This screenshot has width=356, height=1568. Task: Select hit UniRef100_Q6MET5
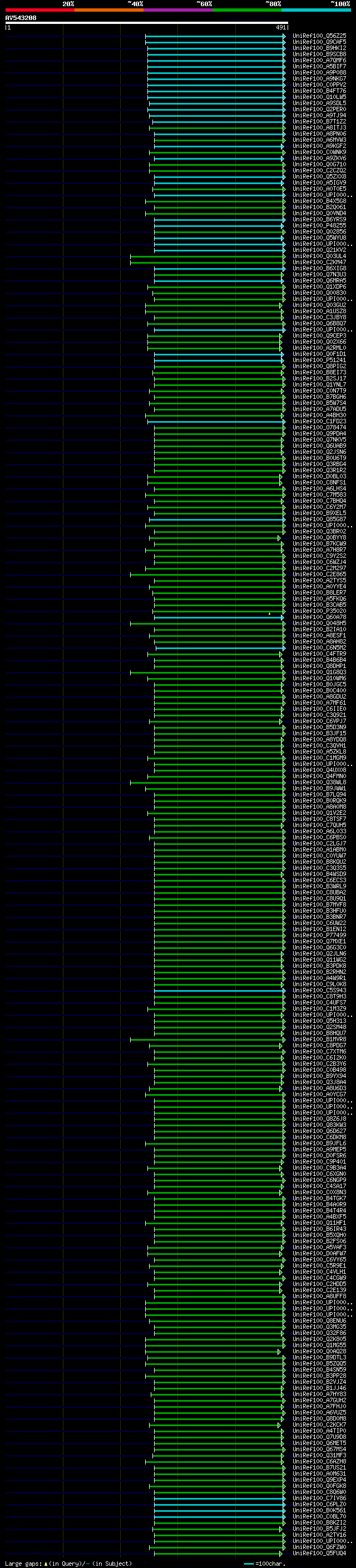click(x=319, y=1443)
